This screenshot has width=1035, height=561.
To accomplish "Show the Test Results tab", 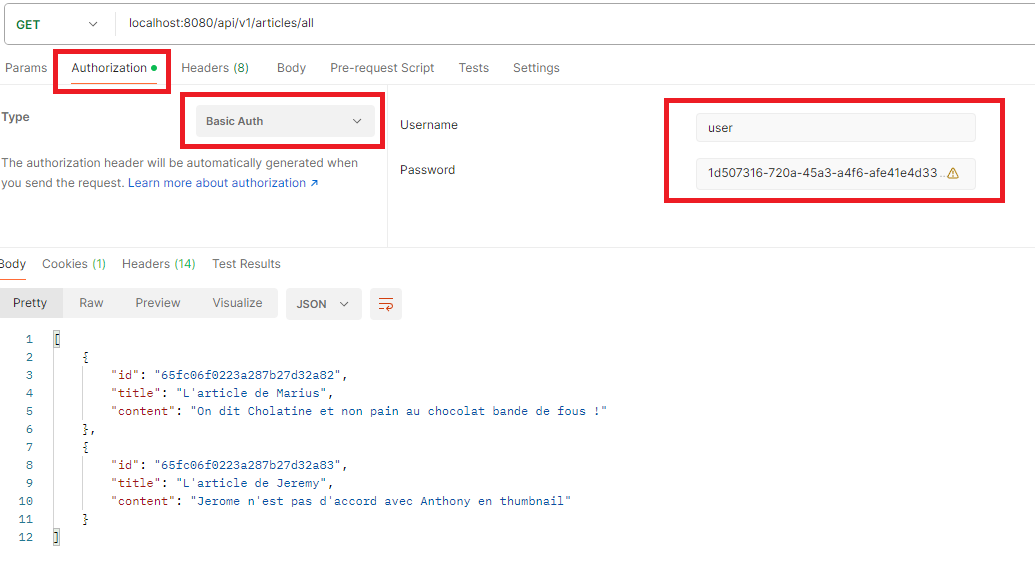I will click(246, 264).
